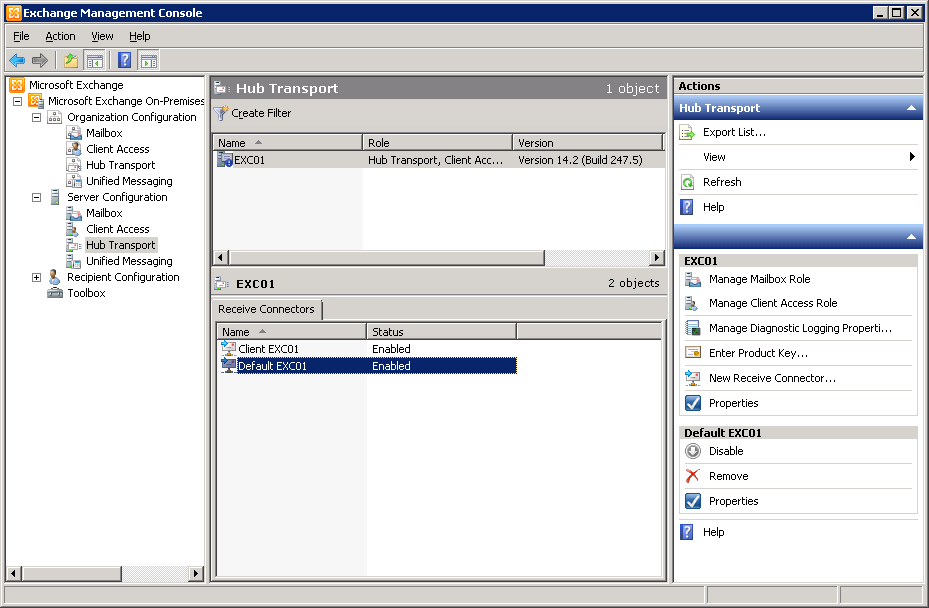This screenshot has height=608, width=929.
Task: Expand the Recipient Configuration node
Action: coord(37,277)
